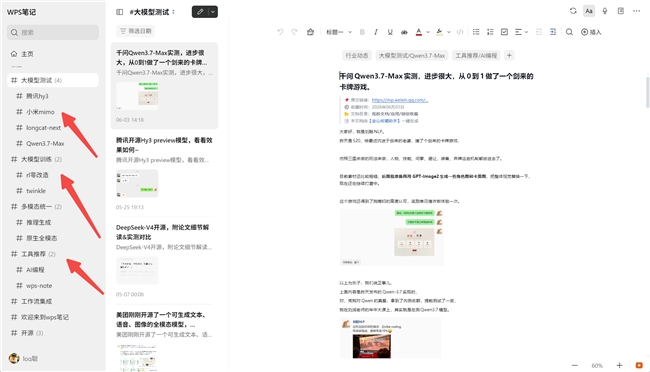
Task: Toggle inline code formatting
Action: click(x=460, y=32)
